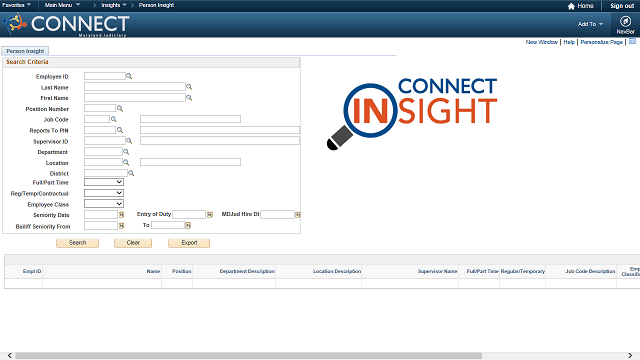Viewport: 640px width, 360px height.
Task: Focus the Seniority Date input field
Action: 101,214
